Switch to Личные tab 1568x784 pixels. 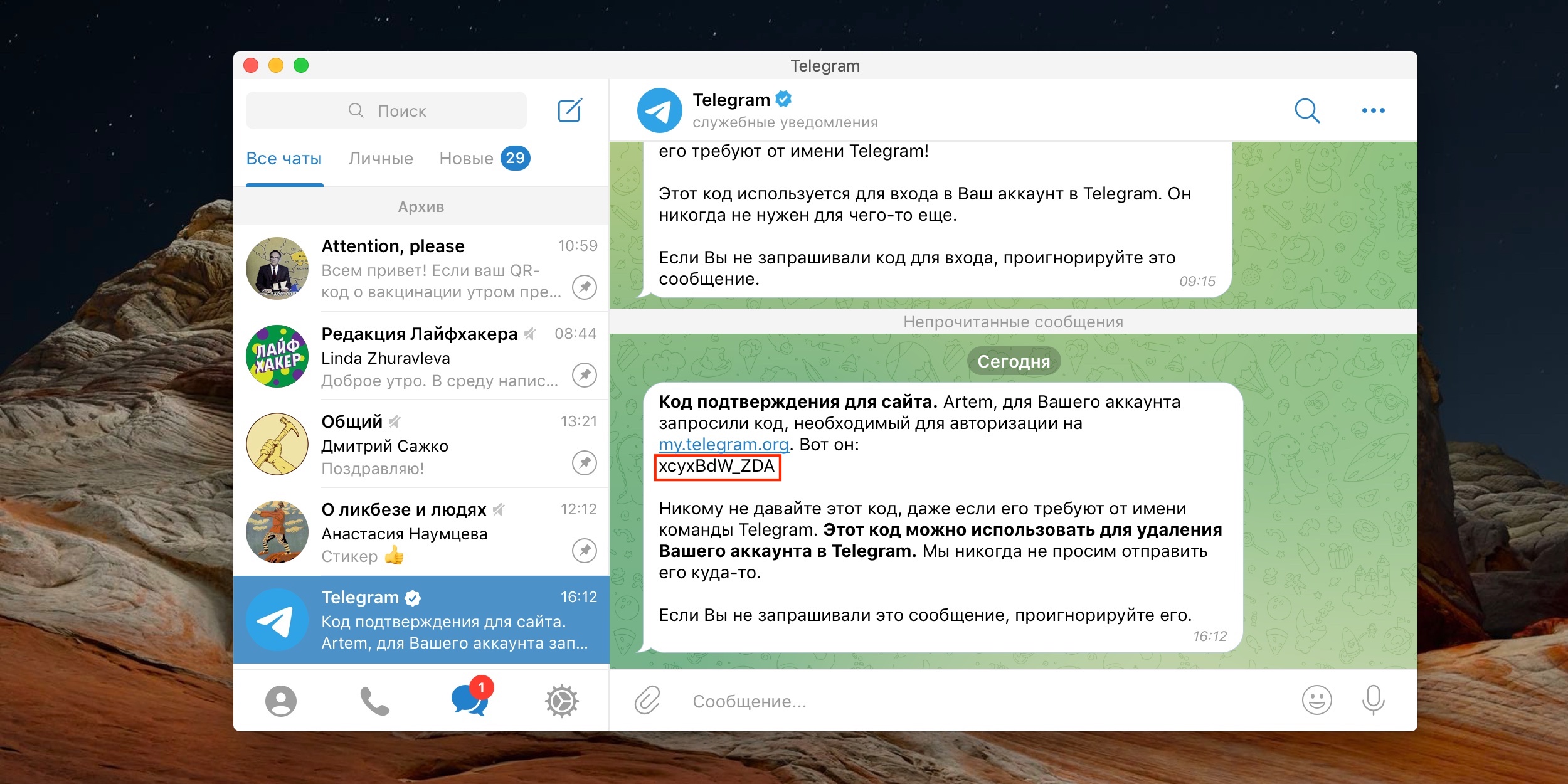click(x=381, y=159)
